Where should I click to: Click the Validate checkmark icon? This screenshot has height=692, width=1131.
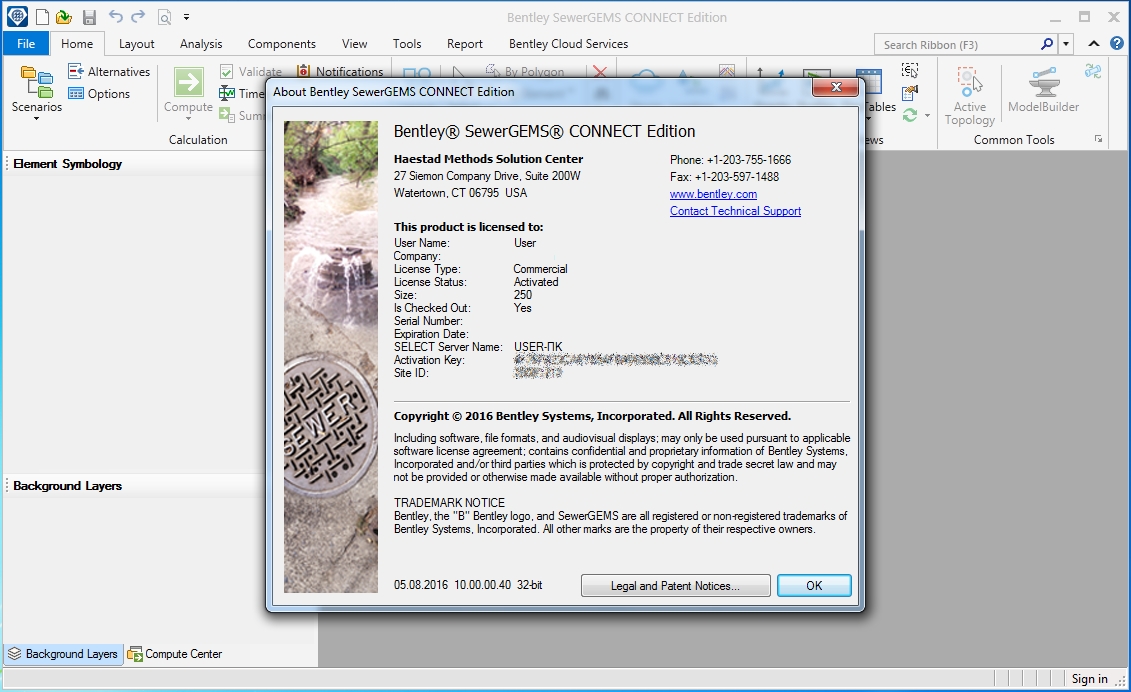pos(226,71)
